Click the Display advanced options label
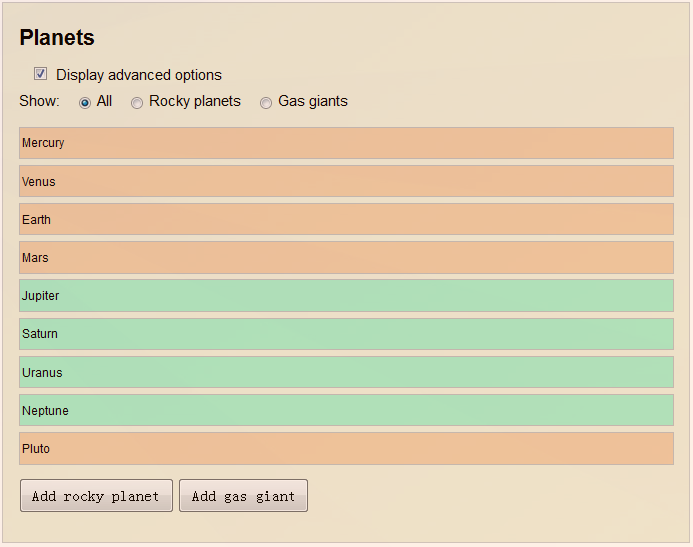693x547 pixels. click(x=139, y=75)
